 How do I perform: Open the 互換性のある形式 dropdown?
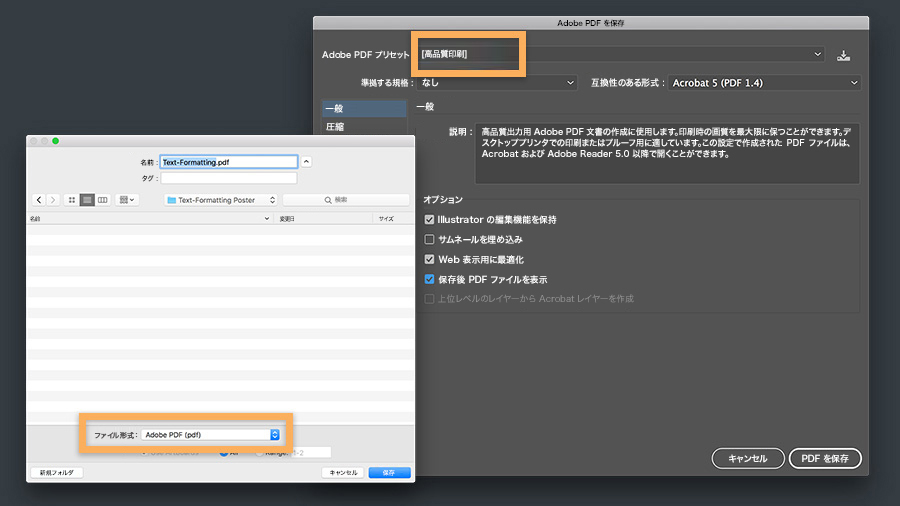pyautogui.click(x=765, y=83)
